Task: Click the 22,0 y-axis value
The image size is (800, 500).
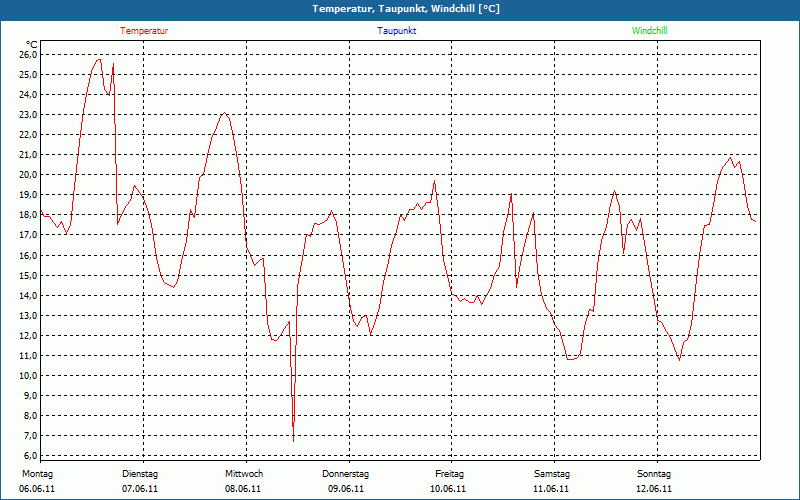Action: click(x=28, y=135)
